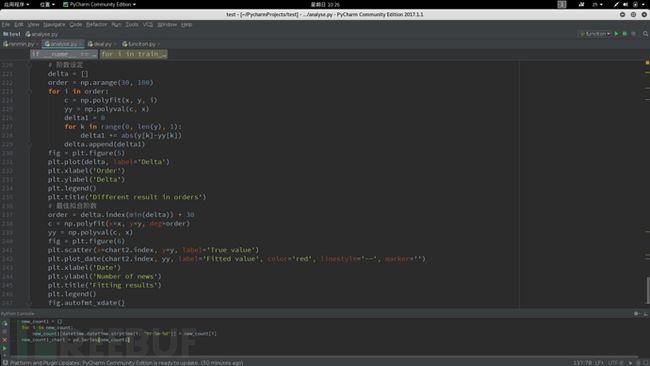The width and height of the screenshot is (650, 366).
Task: Click the volume icon in system tray
Action: pyautogui.click(x=626, y=4)
